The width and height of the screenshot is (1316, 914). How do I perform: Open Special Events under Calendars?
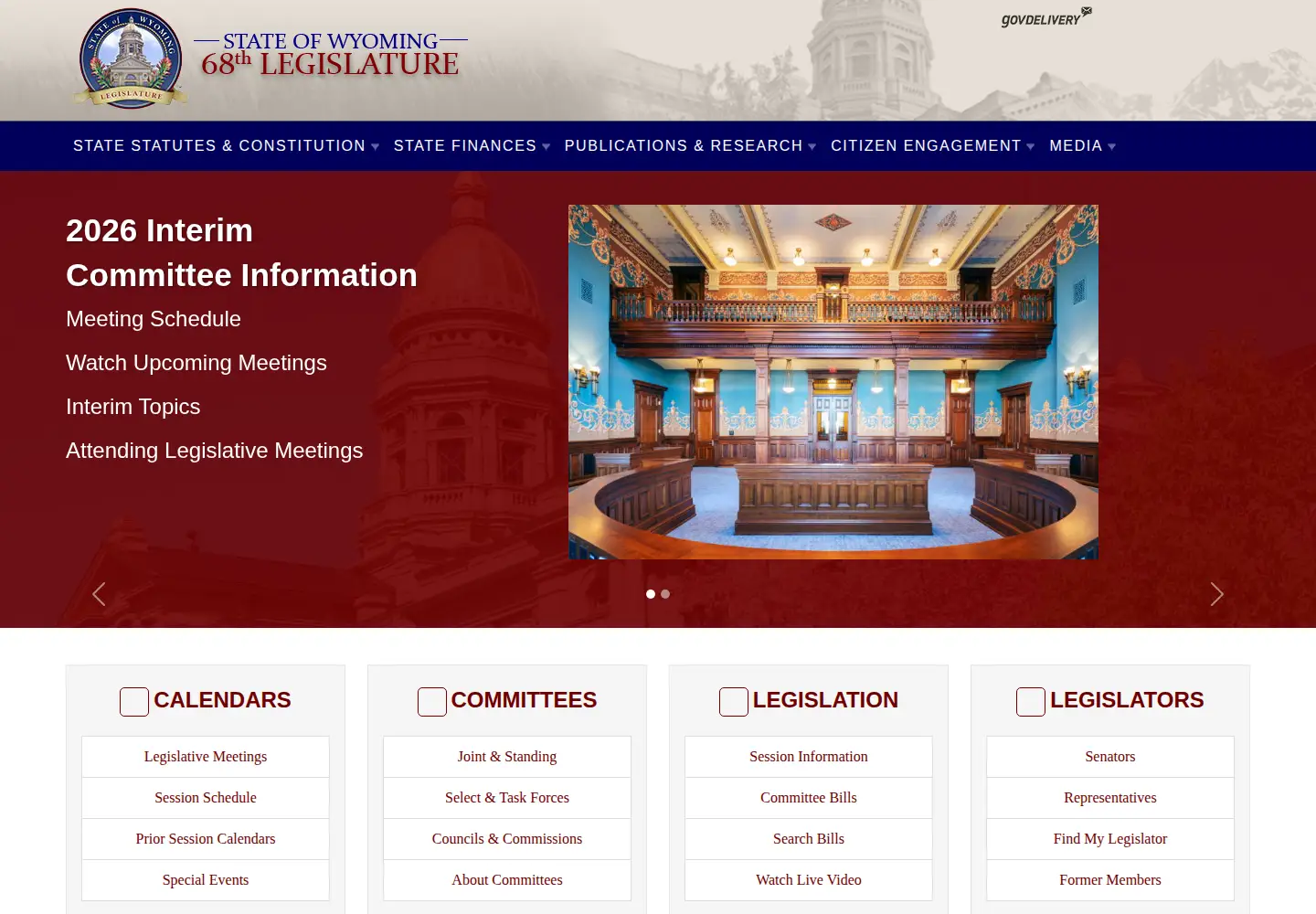click(x=206, y=880)
